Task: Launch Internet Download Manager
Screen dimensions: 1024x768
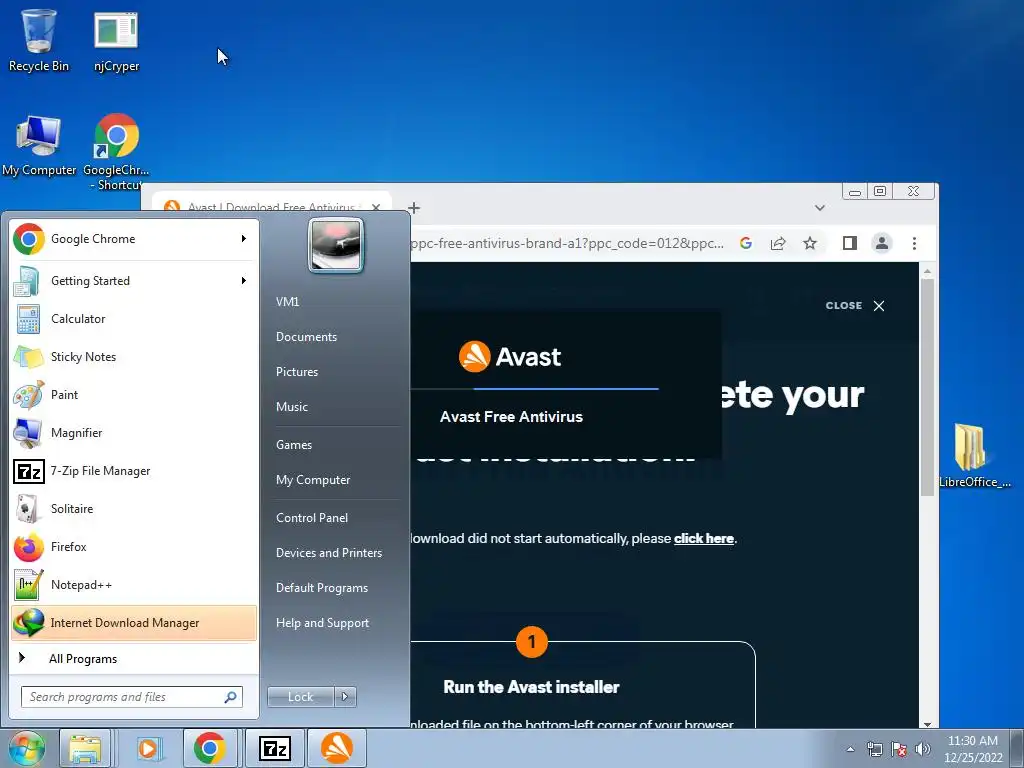Action: click(134, 623)
